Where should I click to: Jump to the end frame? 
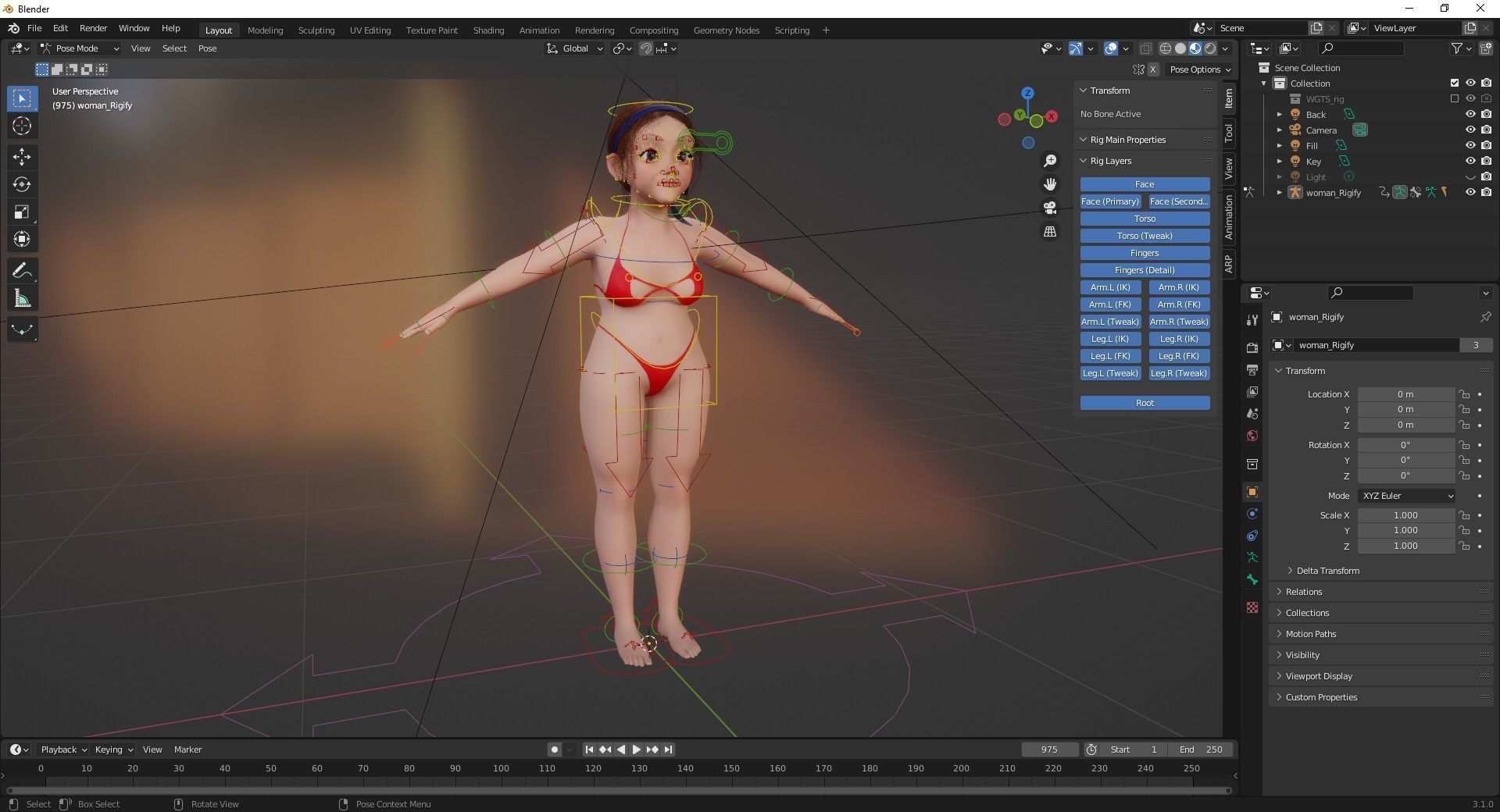(668, 750)
